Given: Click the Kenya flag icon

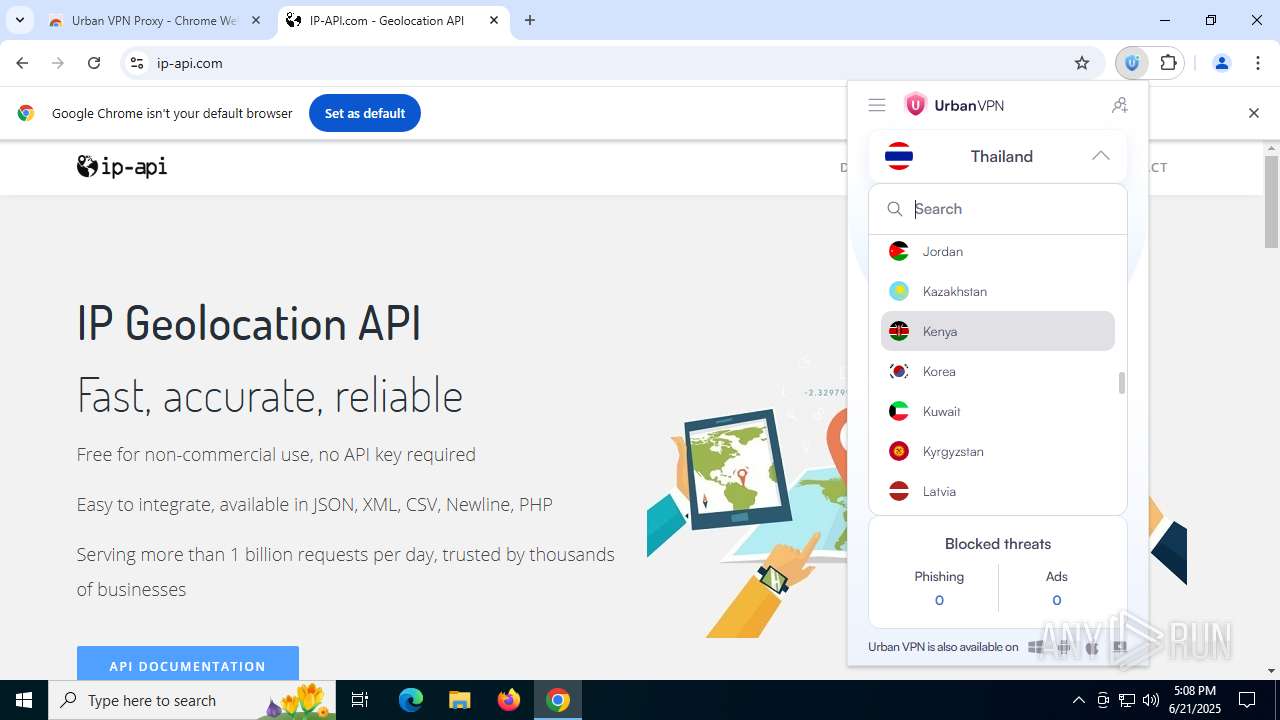Looking at the screenshot, I should point(899,331).
